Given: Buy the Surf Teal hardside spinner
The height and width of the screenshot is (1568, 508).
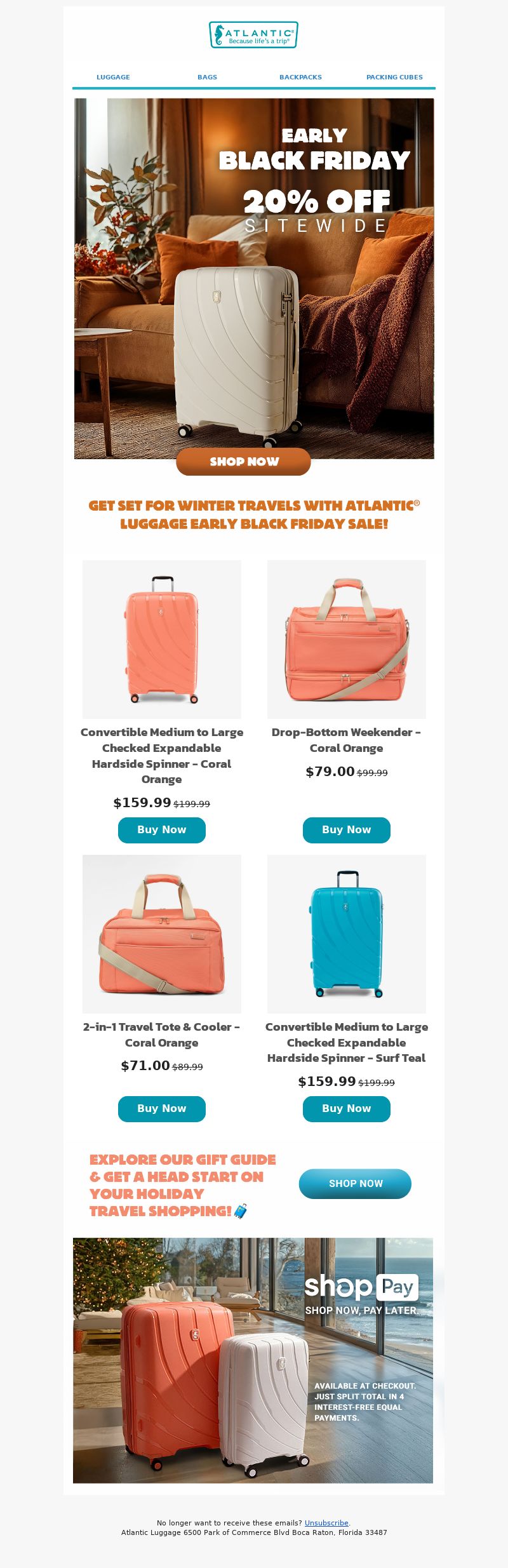Looking at the screenshot, I should 347,1109.
